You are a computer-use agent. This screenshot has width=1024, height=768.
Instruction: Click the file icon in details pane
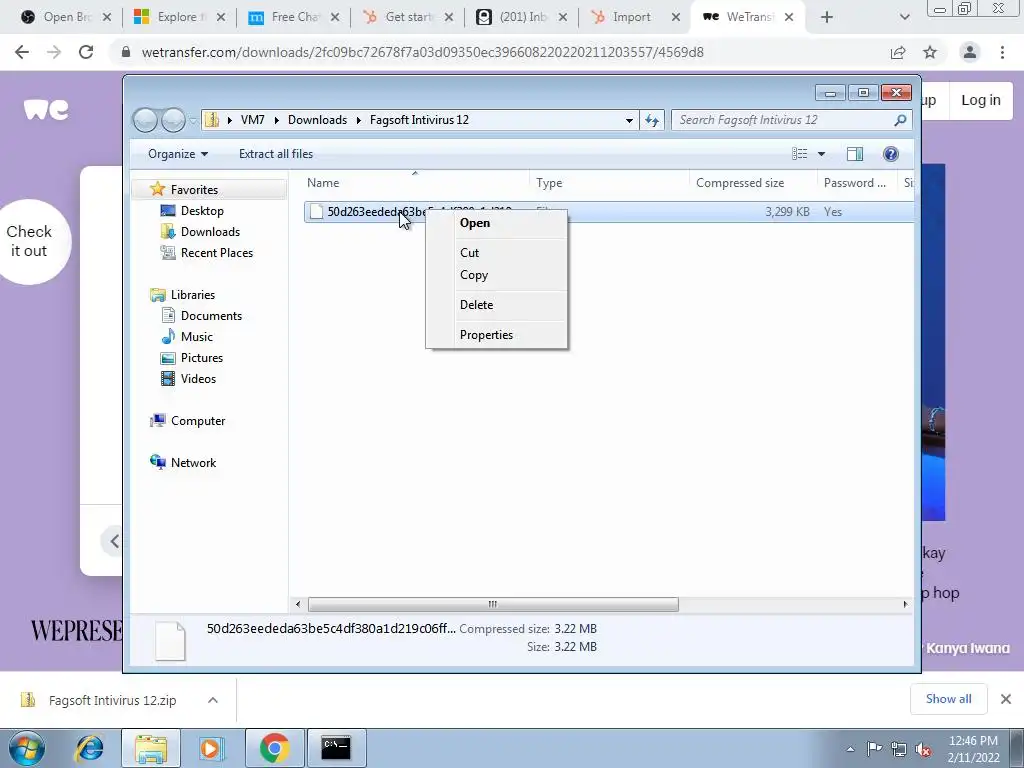point(170,641)
